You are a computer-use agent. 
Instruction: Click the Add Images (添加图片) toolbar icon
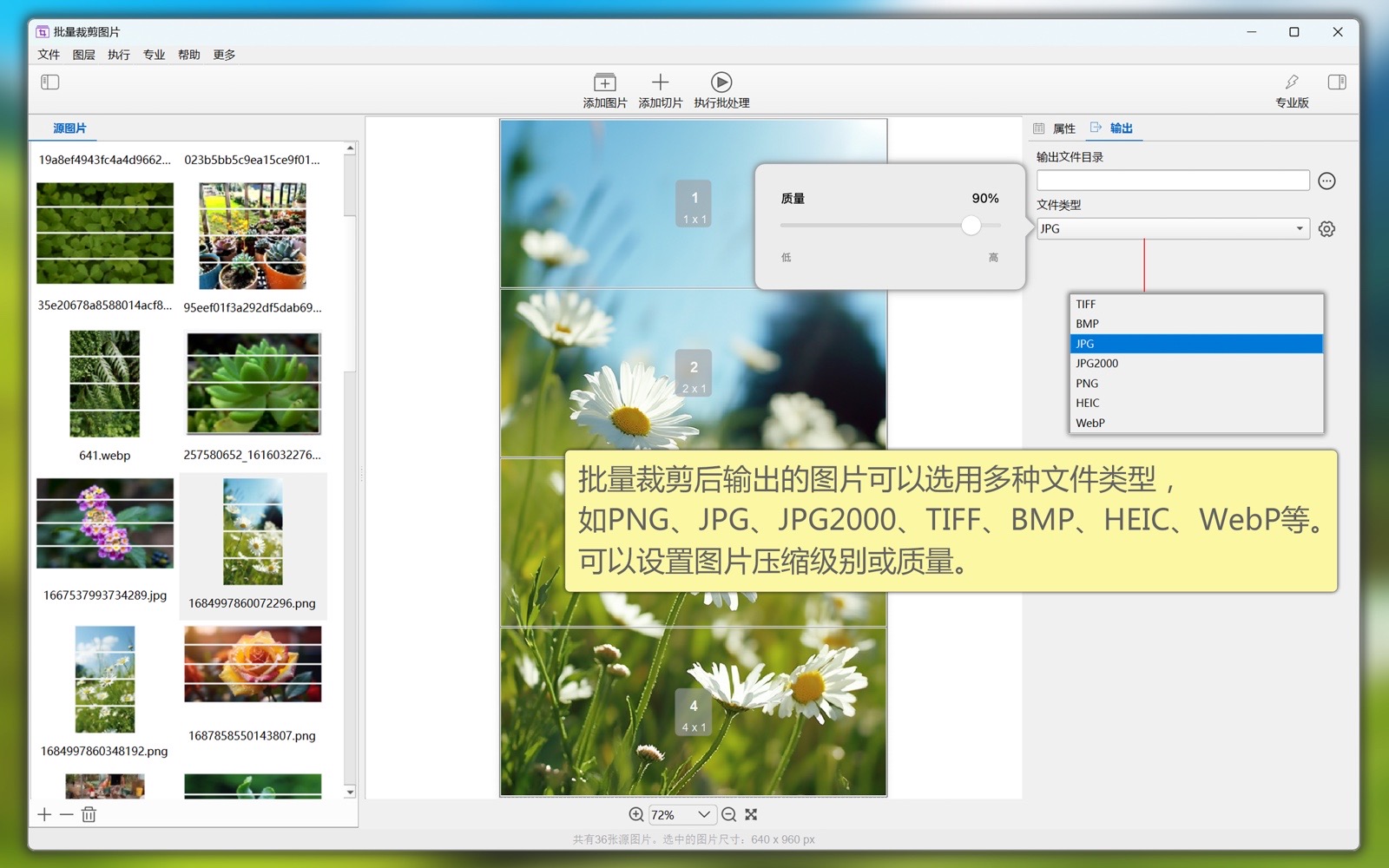pyautogui.click(x=604, y=82)
